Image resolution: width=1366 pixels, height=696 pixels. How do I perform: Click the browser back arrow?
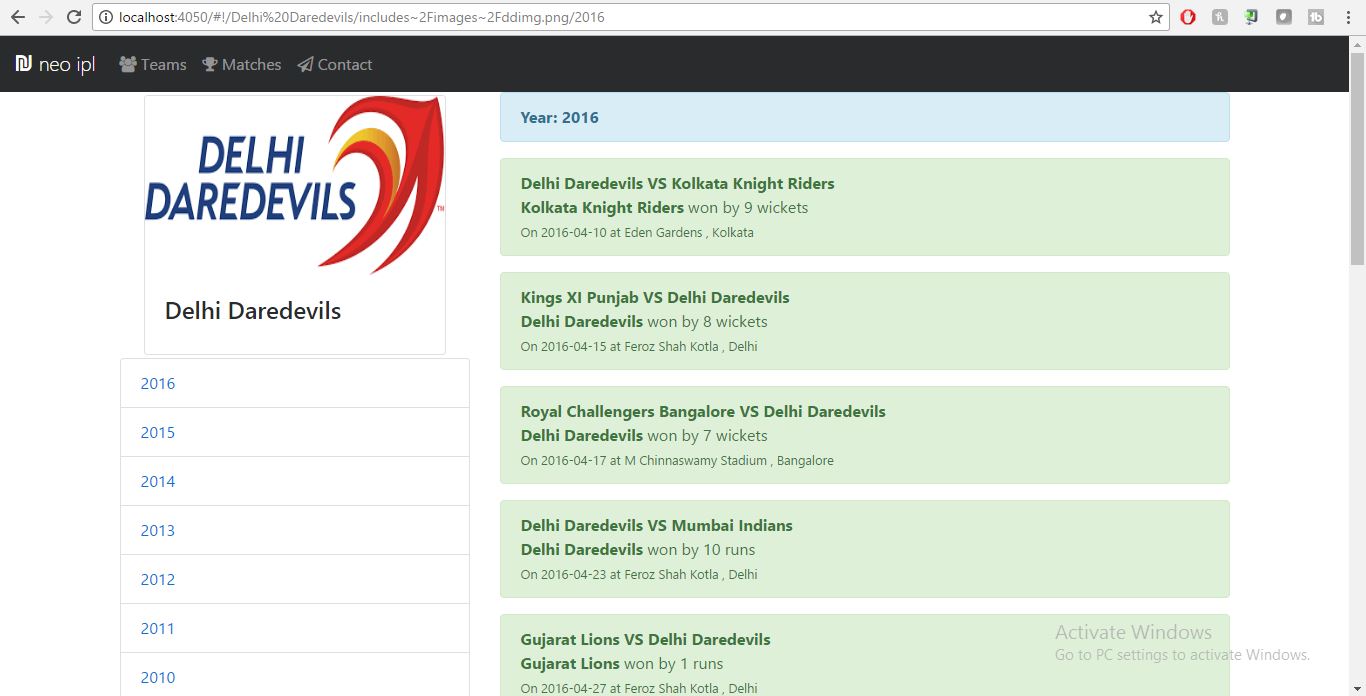[17, 17]
